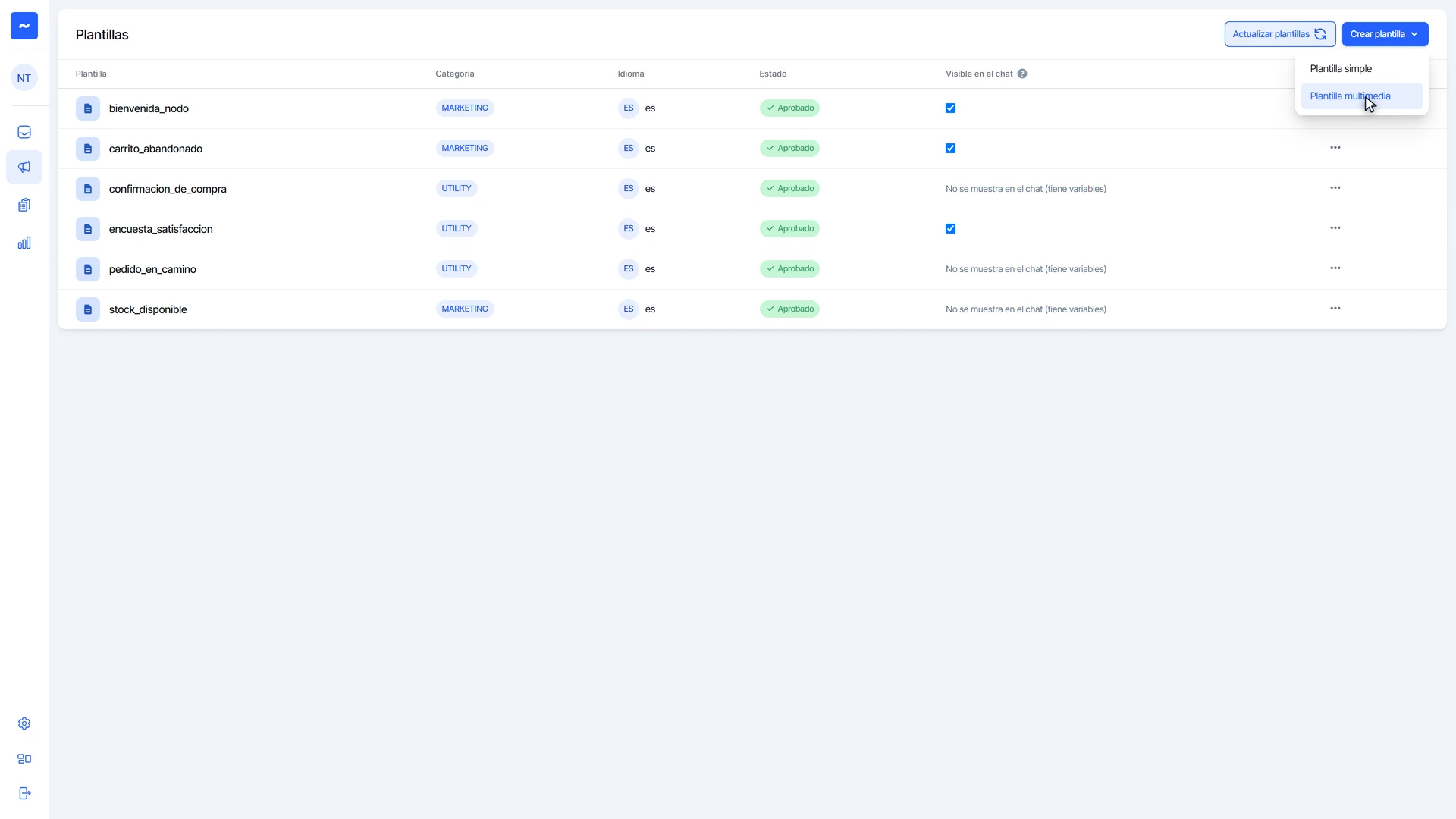Choose Plantilla multimedia from the menu

[1361, 96]
